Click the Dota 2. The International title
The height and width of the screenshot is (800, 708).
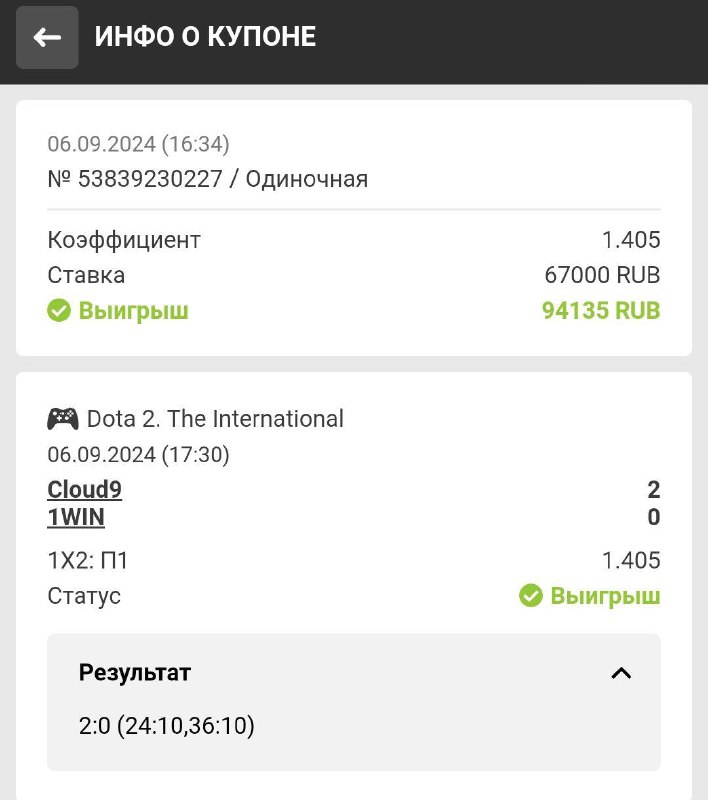[x=215, y=418]
